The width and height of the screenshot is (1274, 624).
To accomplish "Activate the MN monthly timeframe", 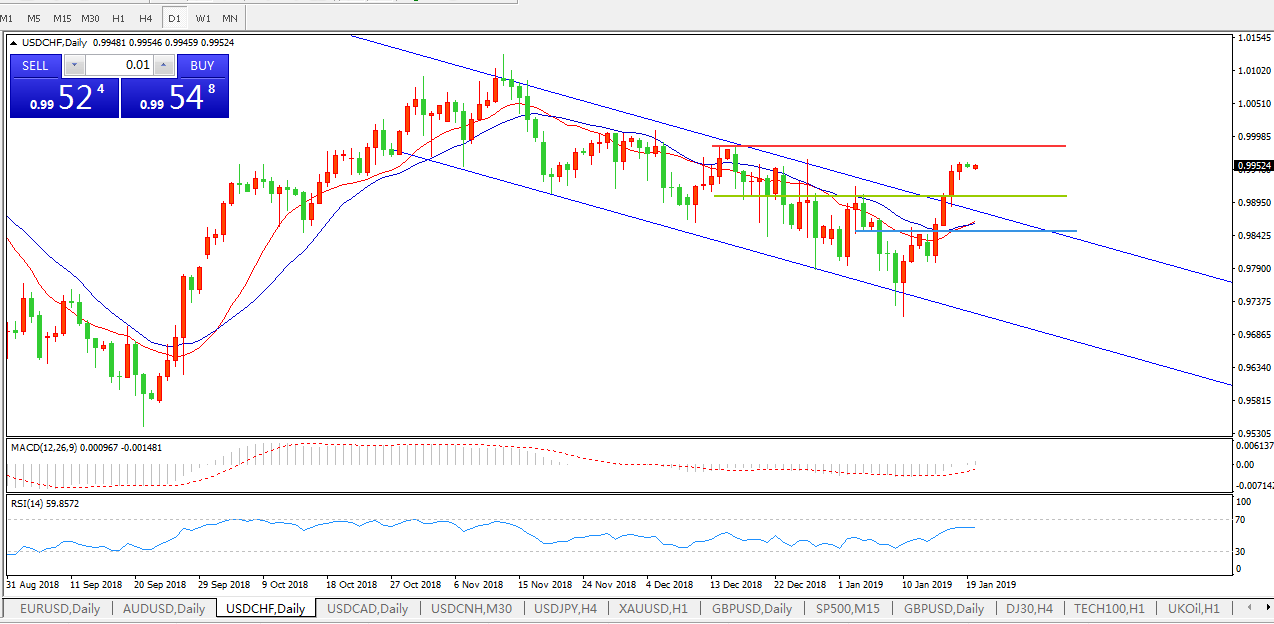I will [230, 18].
